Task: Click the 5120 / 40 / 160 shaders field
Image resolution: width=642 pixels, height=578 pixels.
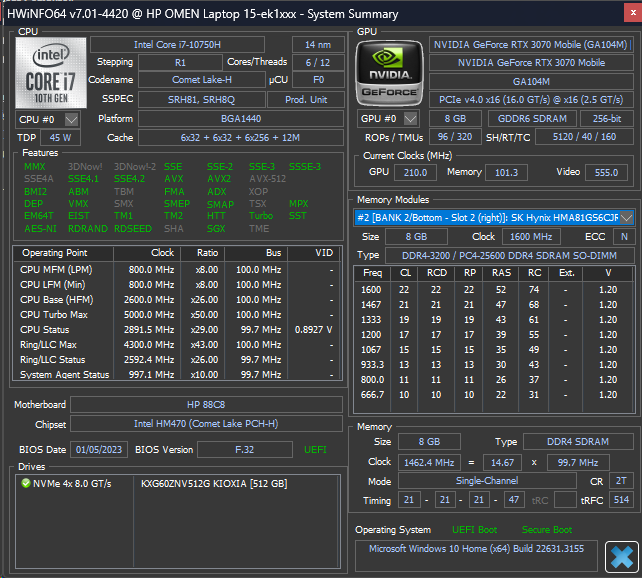Action: click(584, 137)
